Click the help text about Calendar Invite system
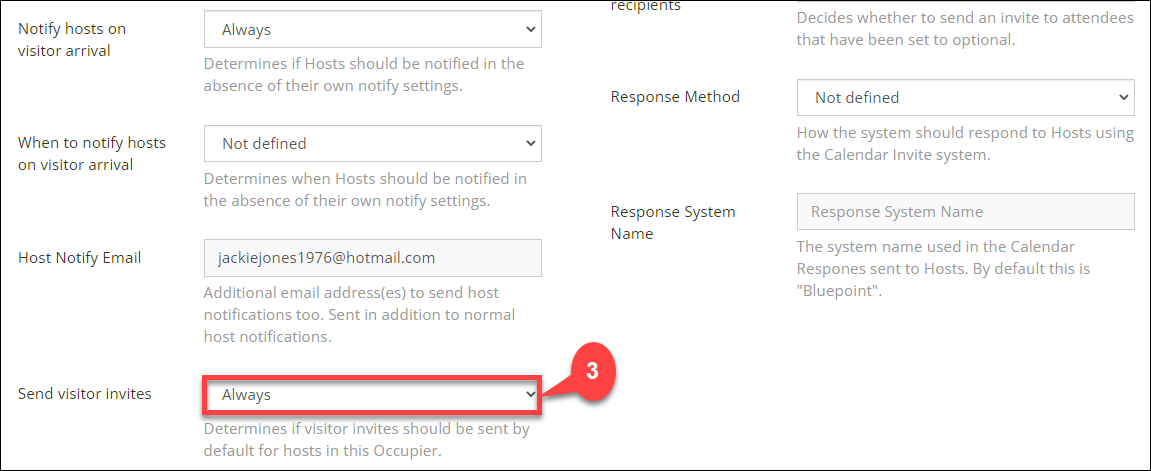 click(965, 145)
